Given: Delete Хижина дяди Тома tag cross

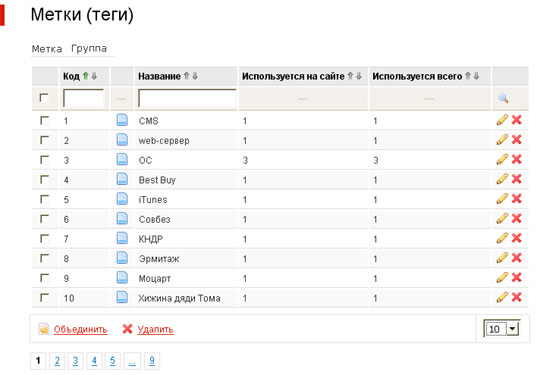Looking at the screenshot, I should point(516,297).
